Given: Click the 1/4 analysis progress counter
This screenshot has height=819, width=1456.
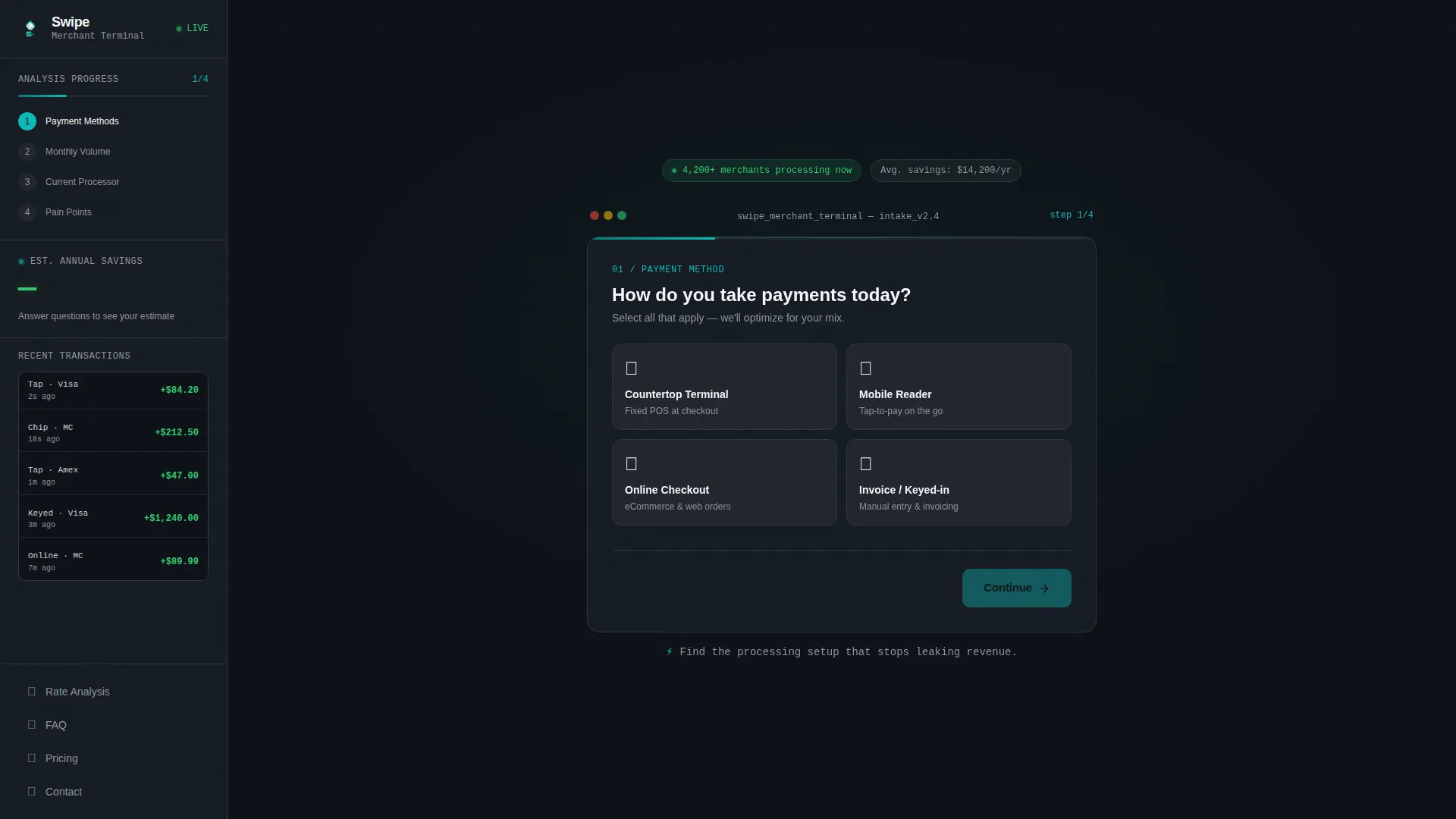Looking at the screenshot, I should tap(200, 79).
